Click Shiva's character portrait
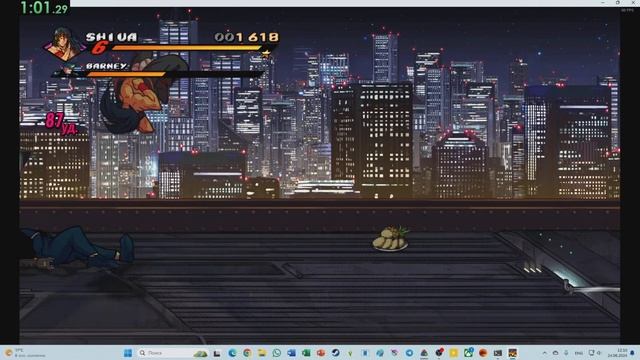Image resolution: width=640 pixels, height=360 pixels. (63, 44)
